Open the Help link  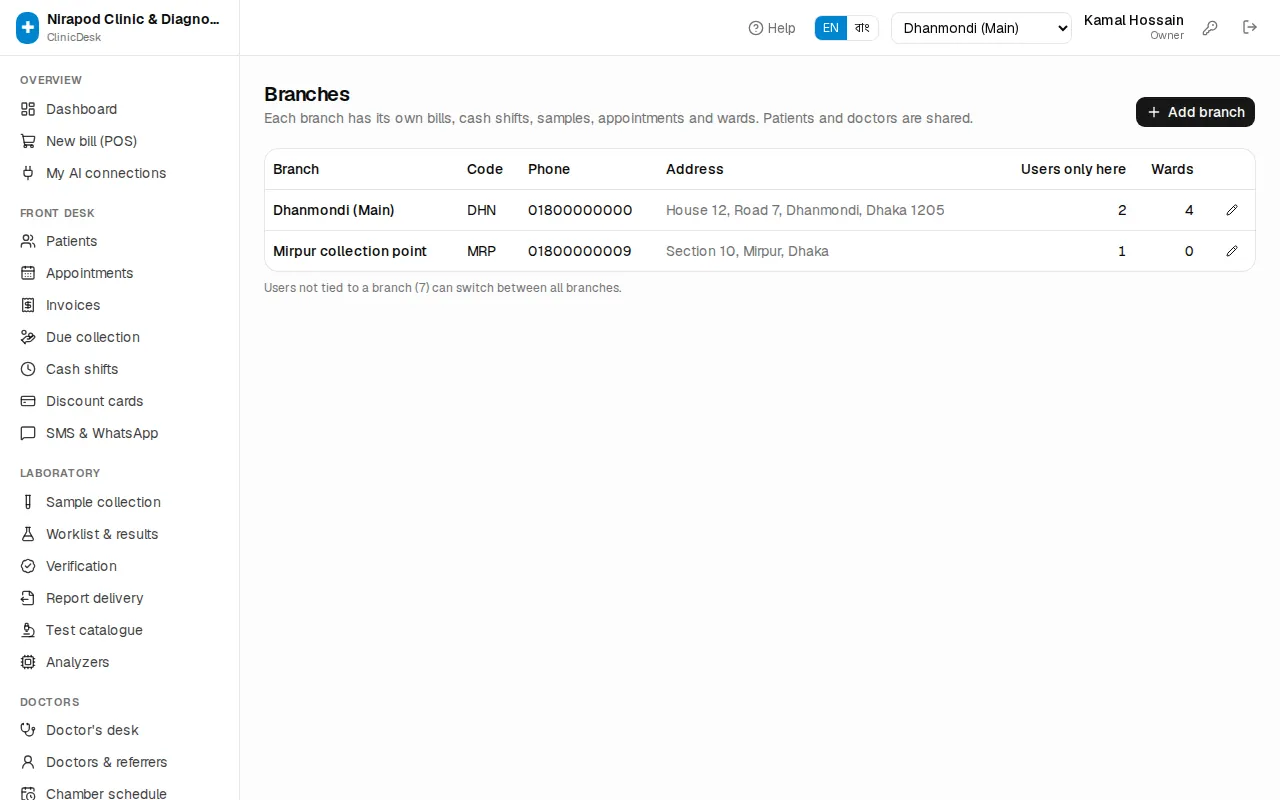[772, 28]
